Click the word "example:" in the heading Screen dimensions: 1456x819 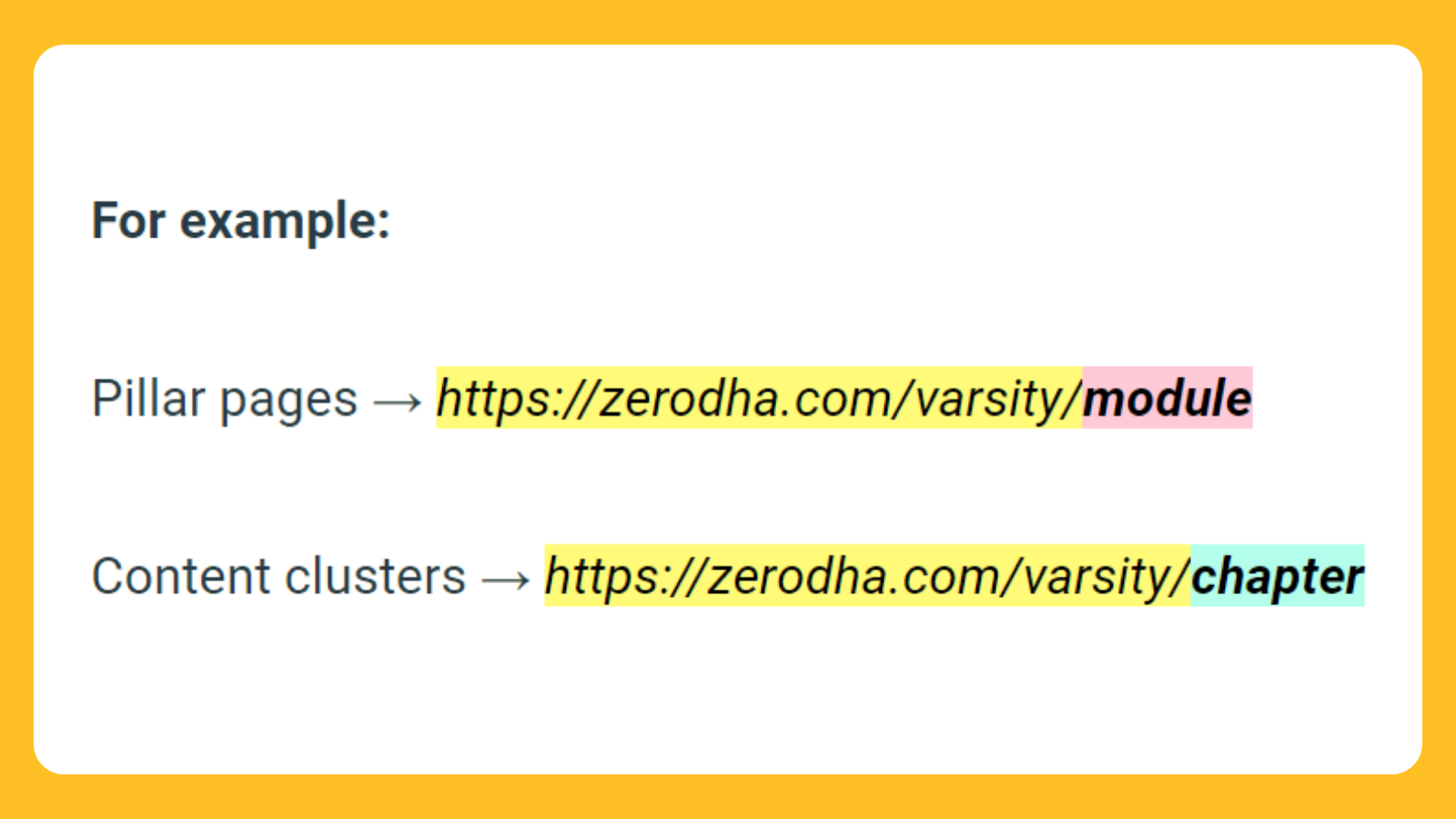point(285,223)
